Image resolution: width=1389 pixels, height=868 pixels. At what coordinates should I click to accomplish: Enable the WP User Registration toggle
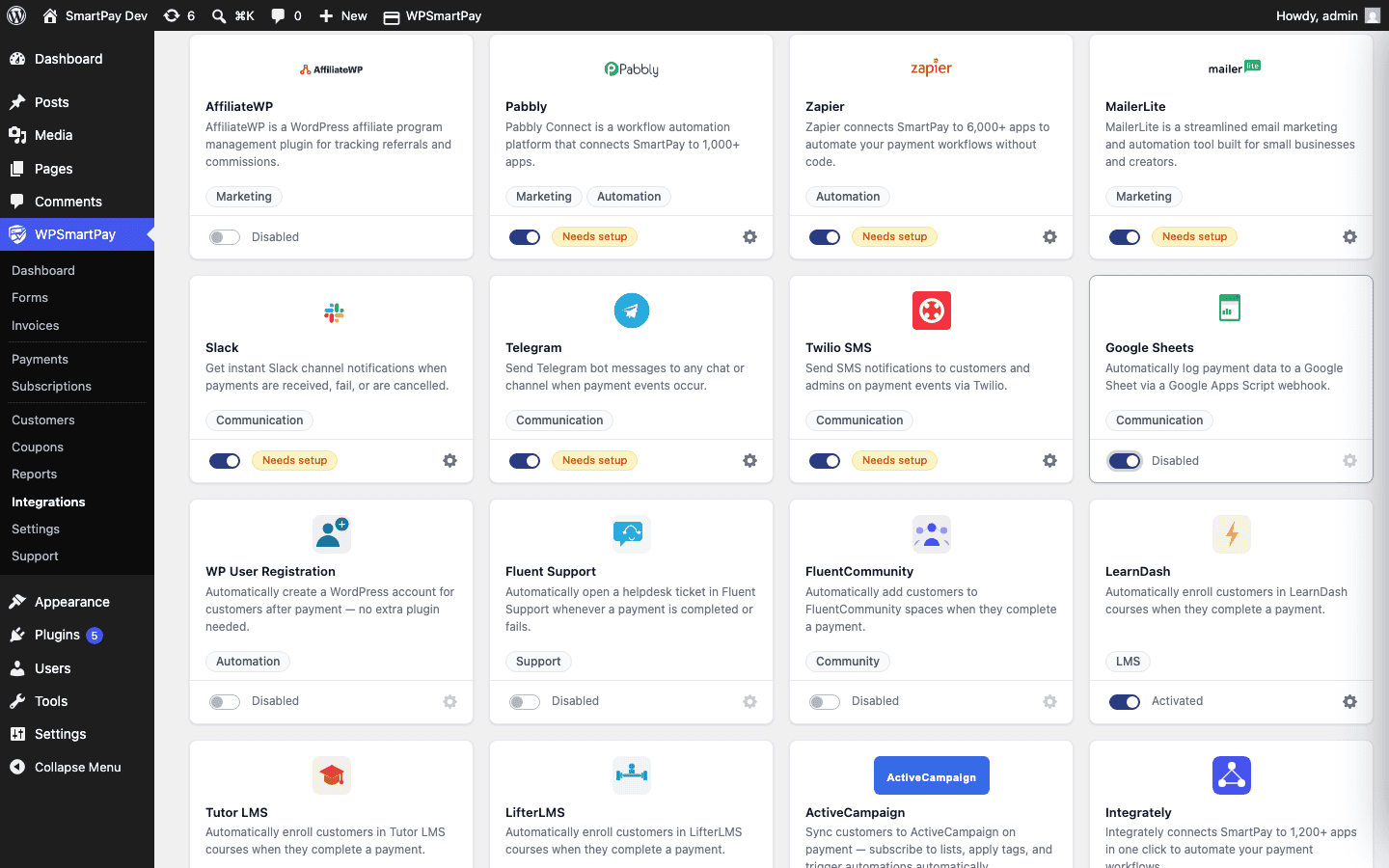click(225, 702)
